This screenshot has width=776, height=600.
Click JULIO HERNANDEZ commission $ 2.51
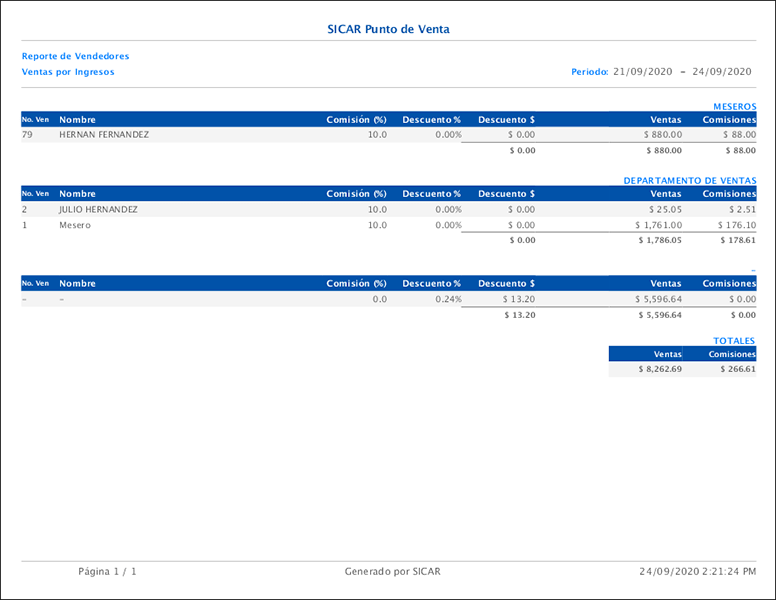click(x=742, y=209)
